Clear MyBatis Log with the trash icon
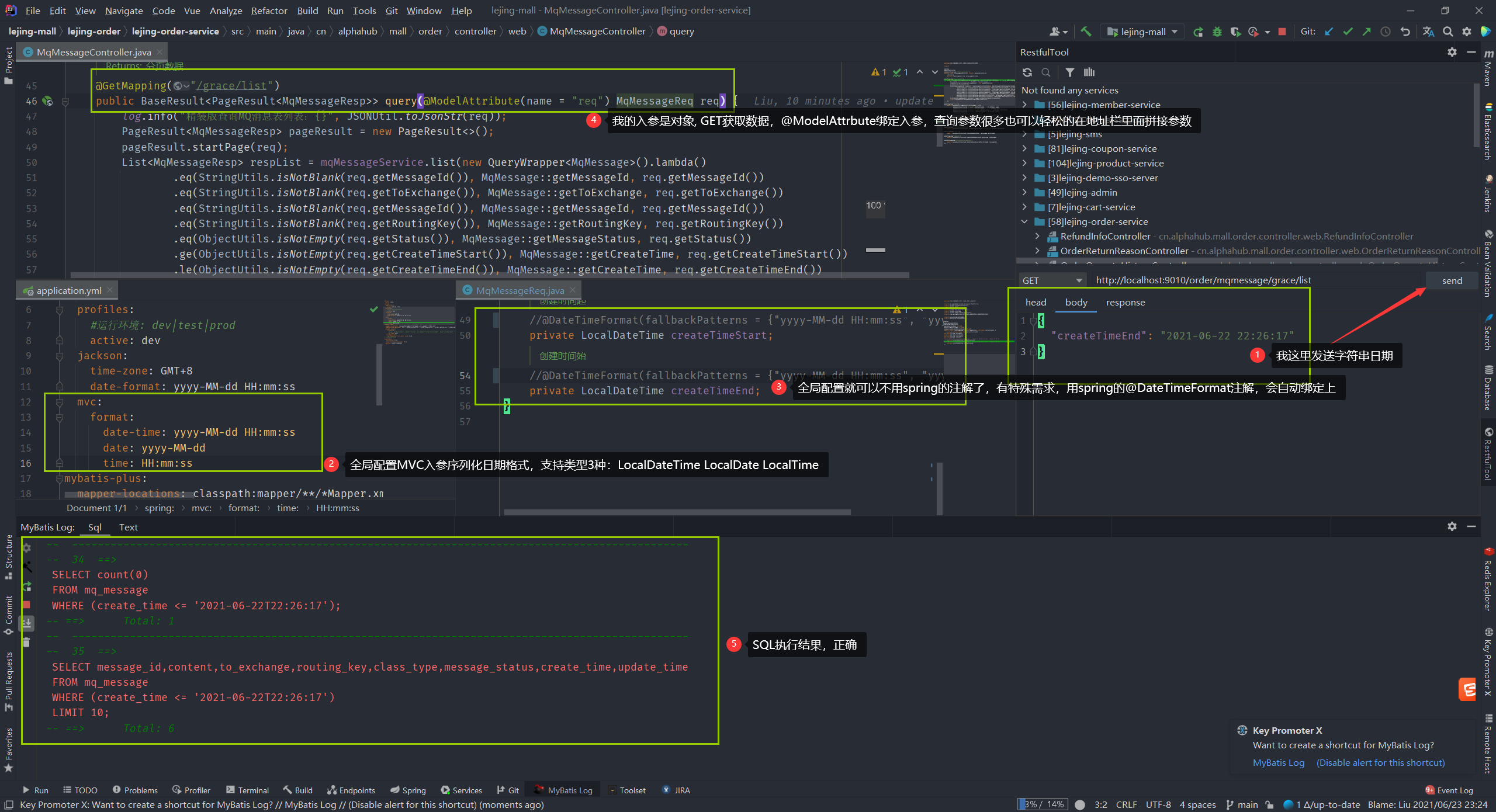Screen dimensions: 1496x812 pyautogui.click(x=26, y=643)
